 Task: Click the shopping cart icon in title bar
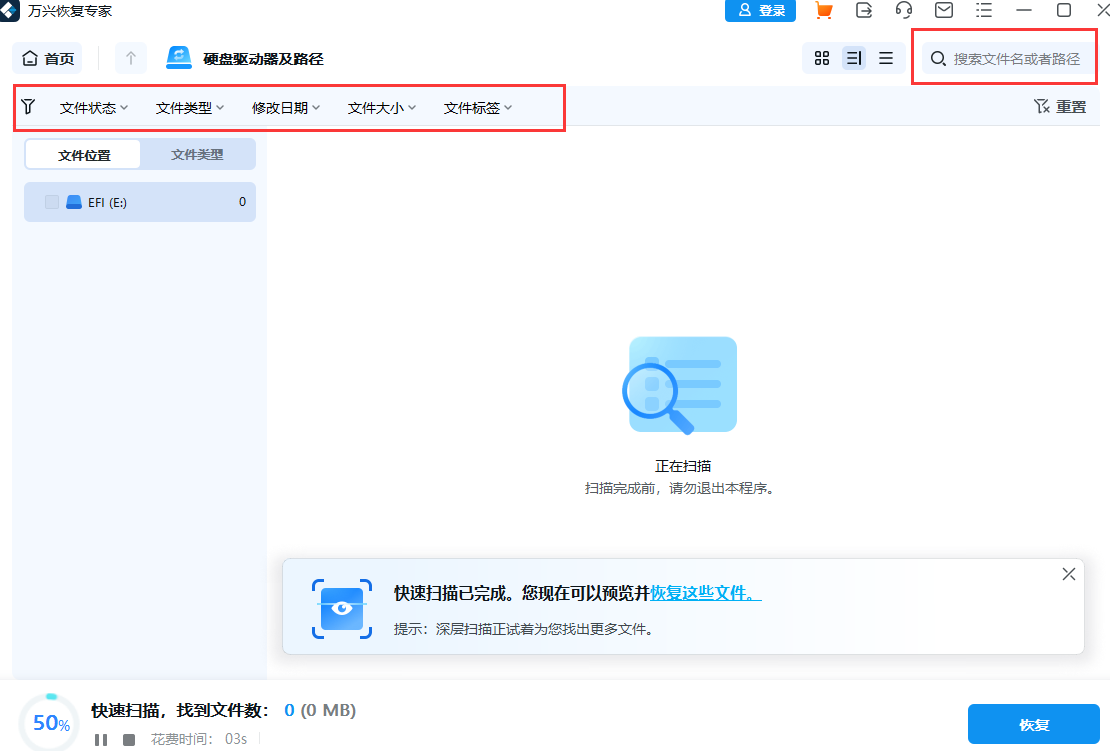pyautogui.click(x=824, y=11)
